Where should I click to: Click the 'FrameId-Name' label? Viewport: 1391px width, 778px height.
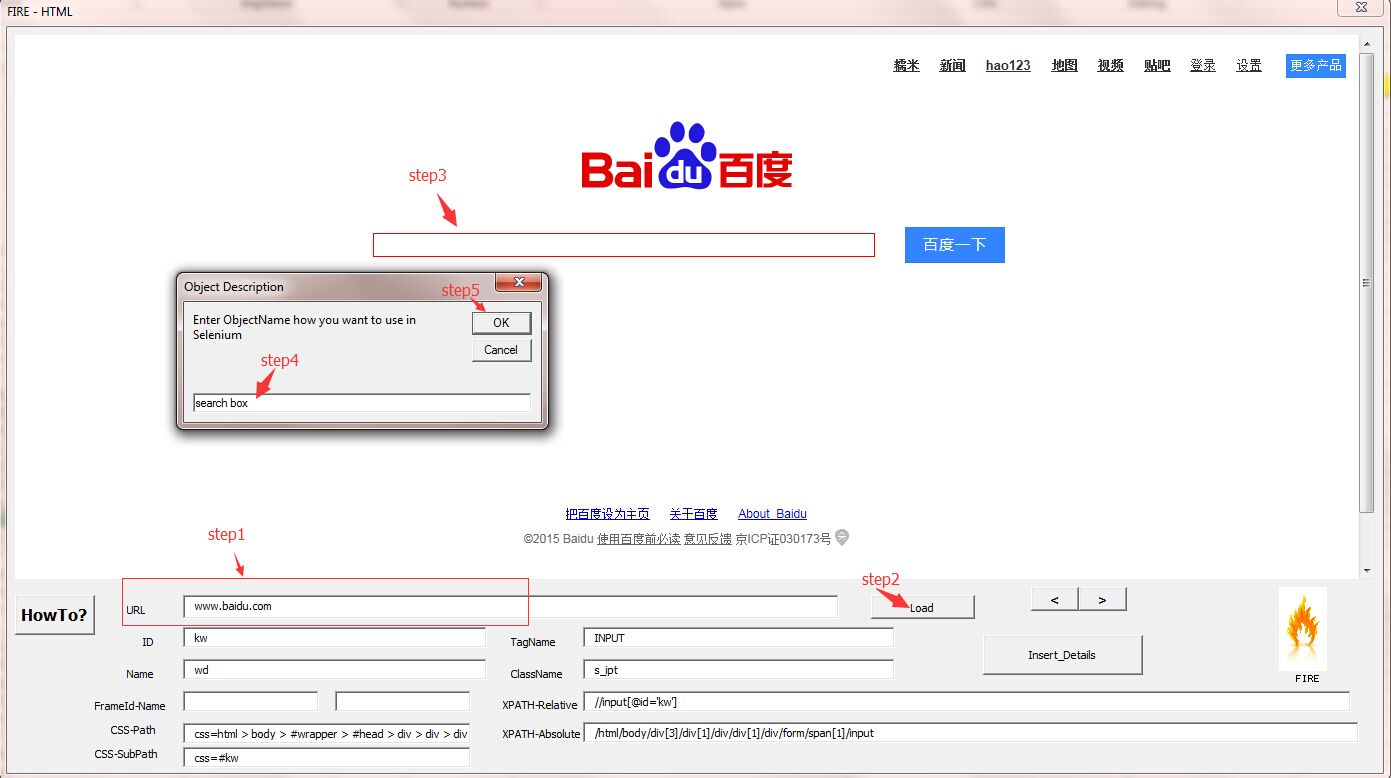coord(130,706)
